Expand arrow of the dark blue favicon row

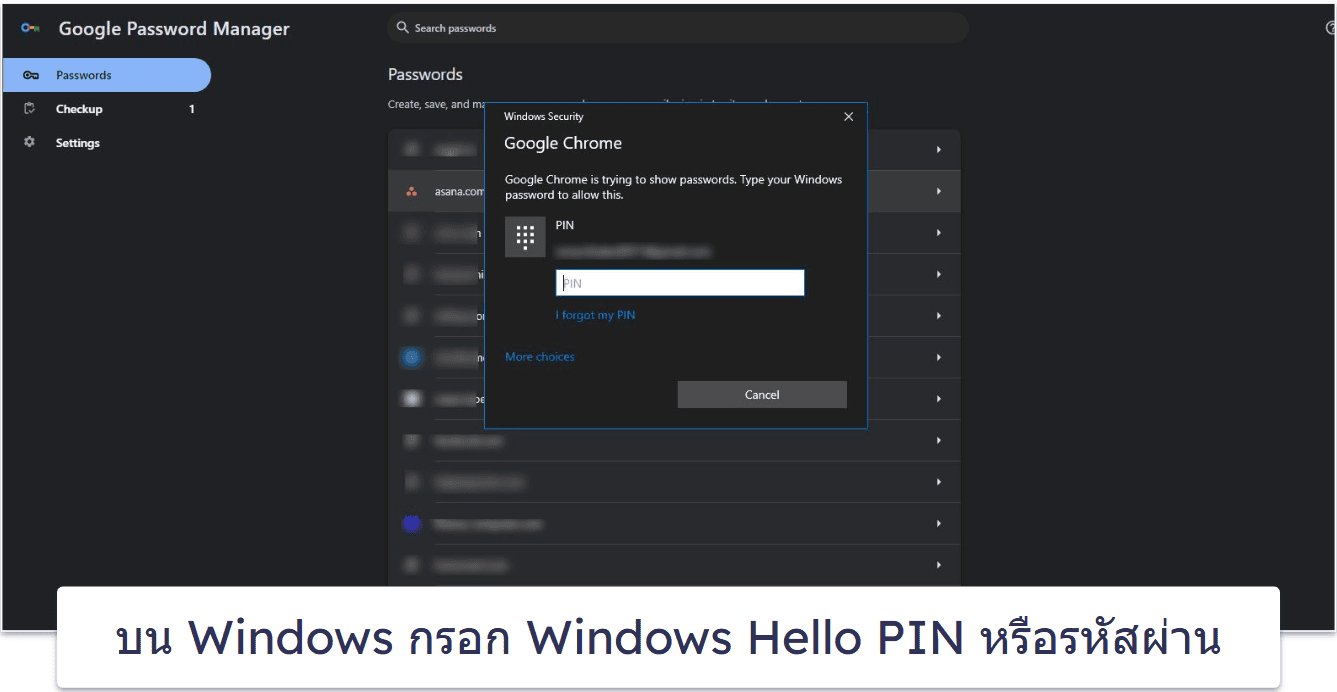(x=939, y=523)
